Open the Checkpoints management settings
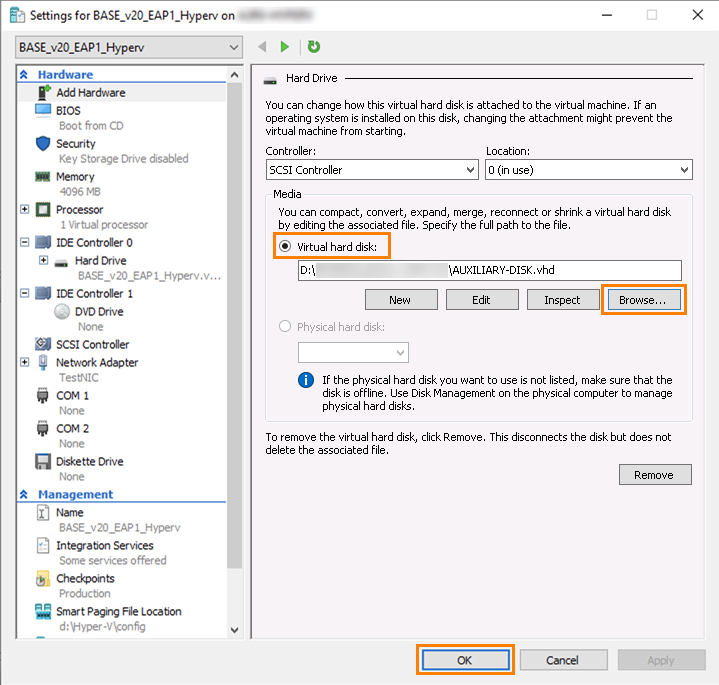The height and width of the screenshot is (685, 719). [85, 578]
